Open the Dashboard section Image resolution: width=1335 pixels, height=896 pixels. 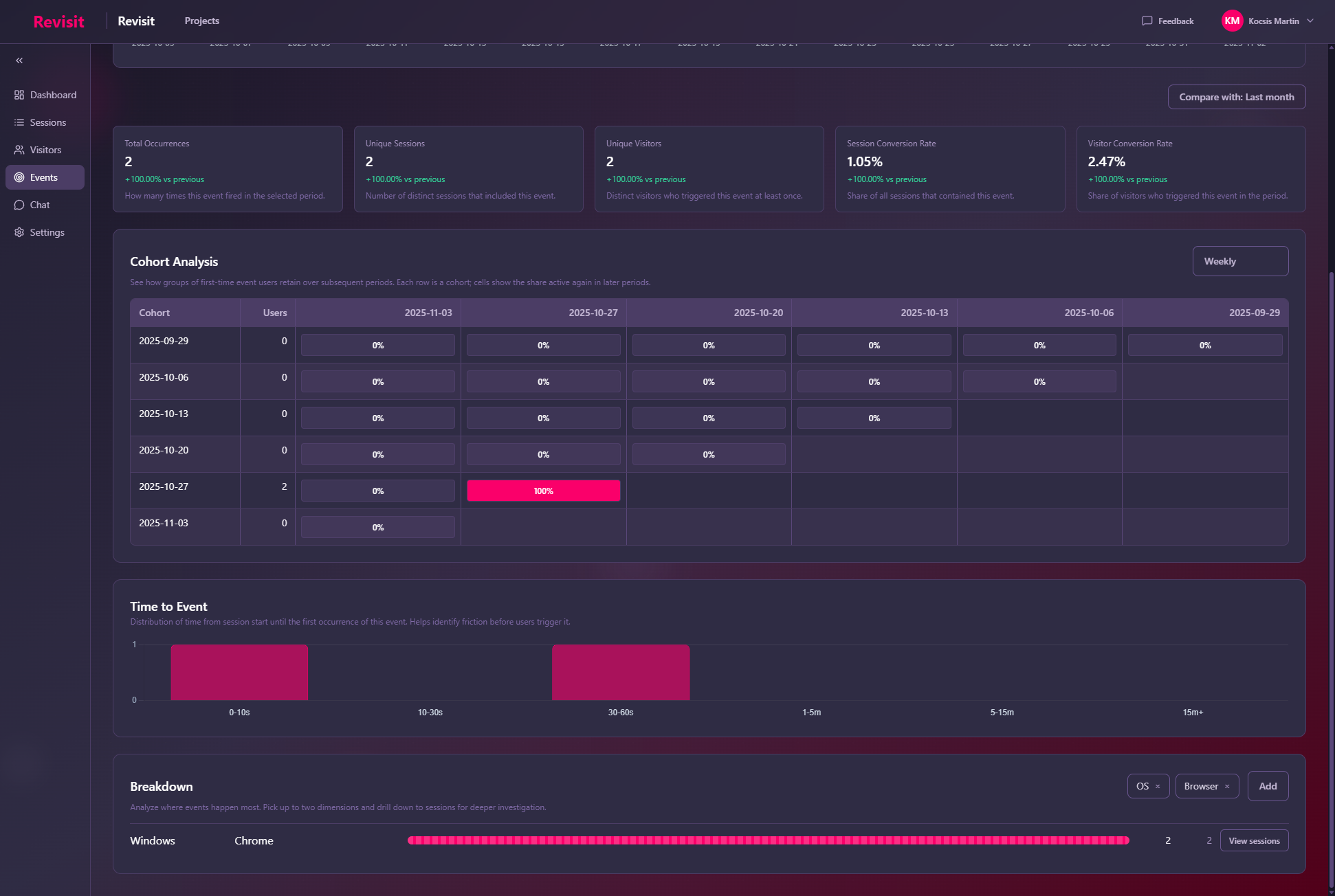(45, 95)
